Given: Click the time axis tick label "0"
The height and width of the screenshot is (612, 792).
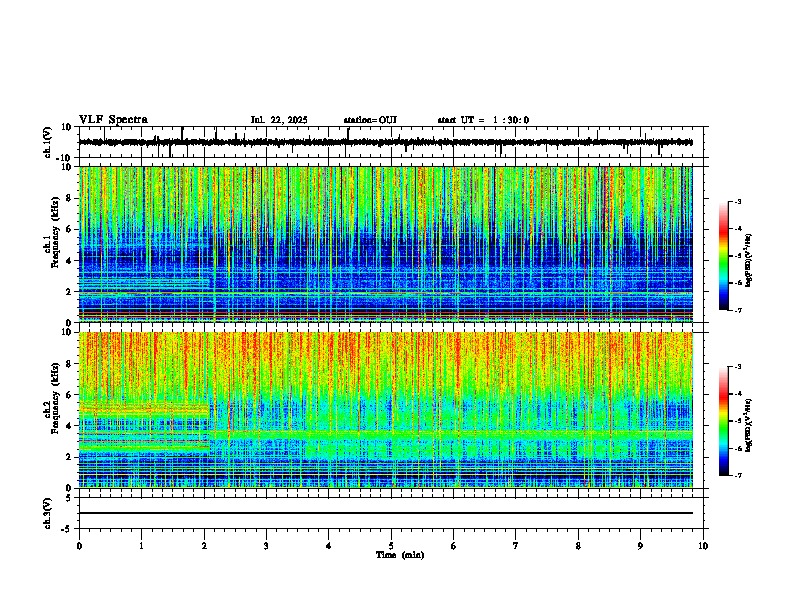Looking at the screenshot, I should tap(79, 546).
